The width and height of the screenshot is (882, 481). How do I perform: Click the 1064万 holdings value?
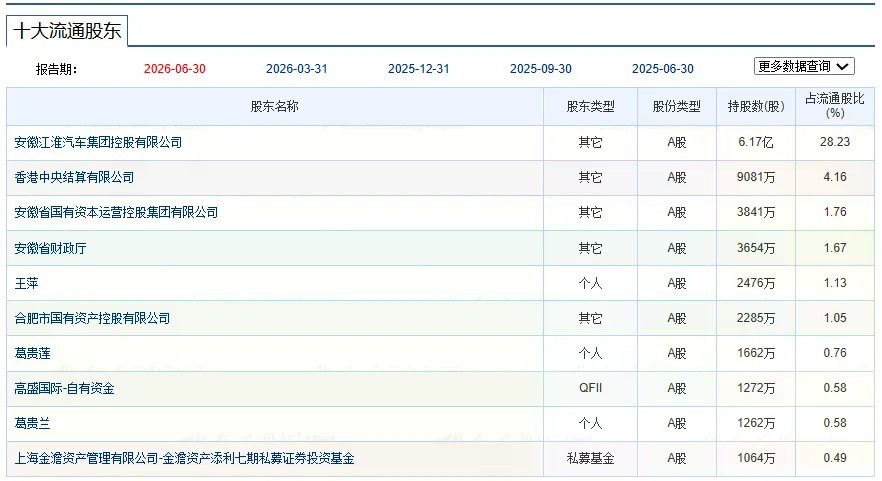pos(755,458)
